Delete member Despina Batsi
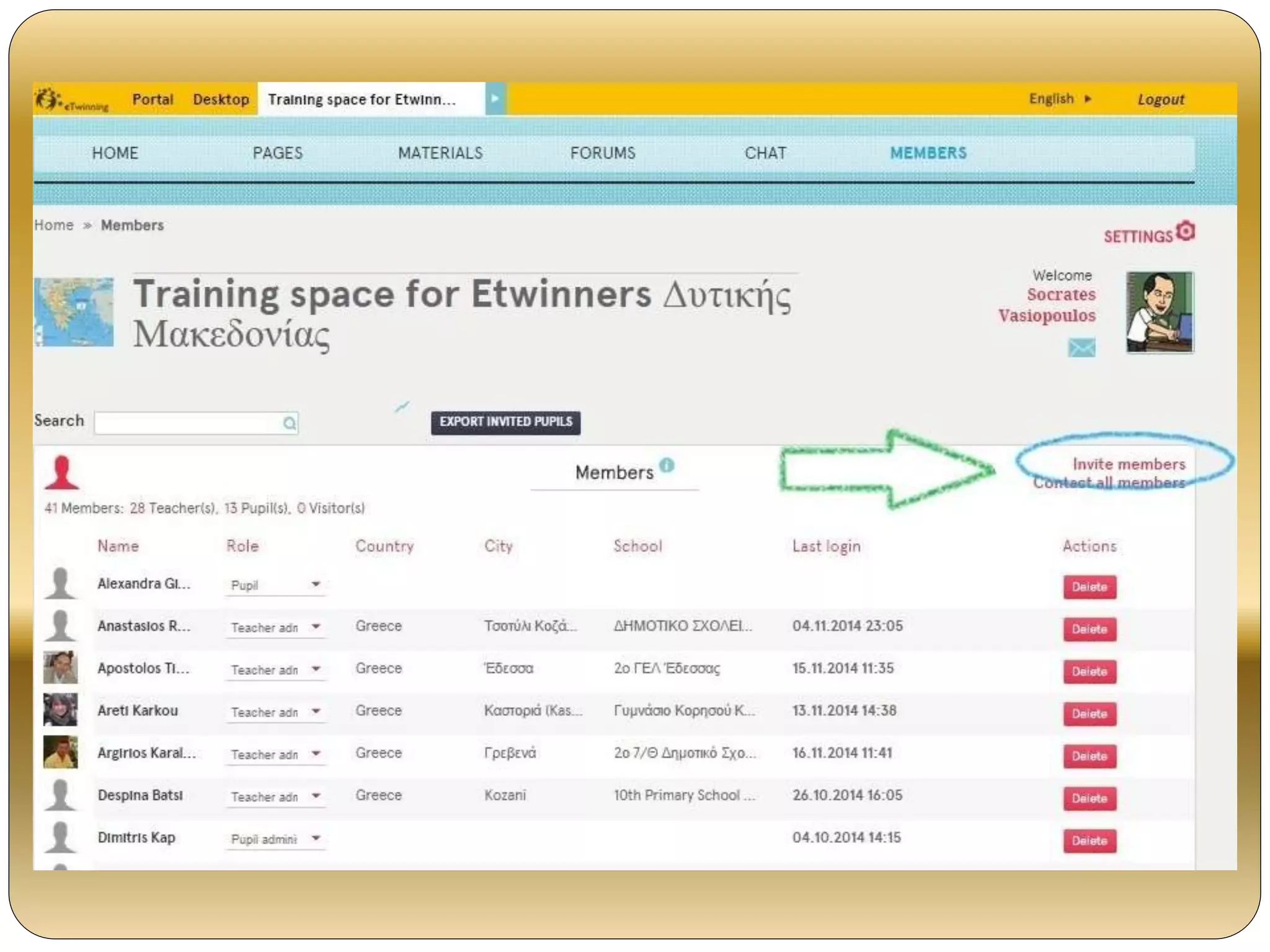 [1089, 798]
